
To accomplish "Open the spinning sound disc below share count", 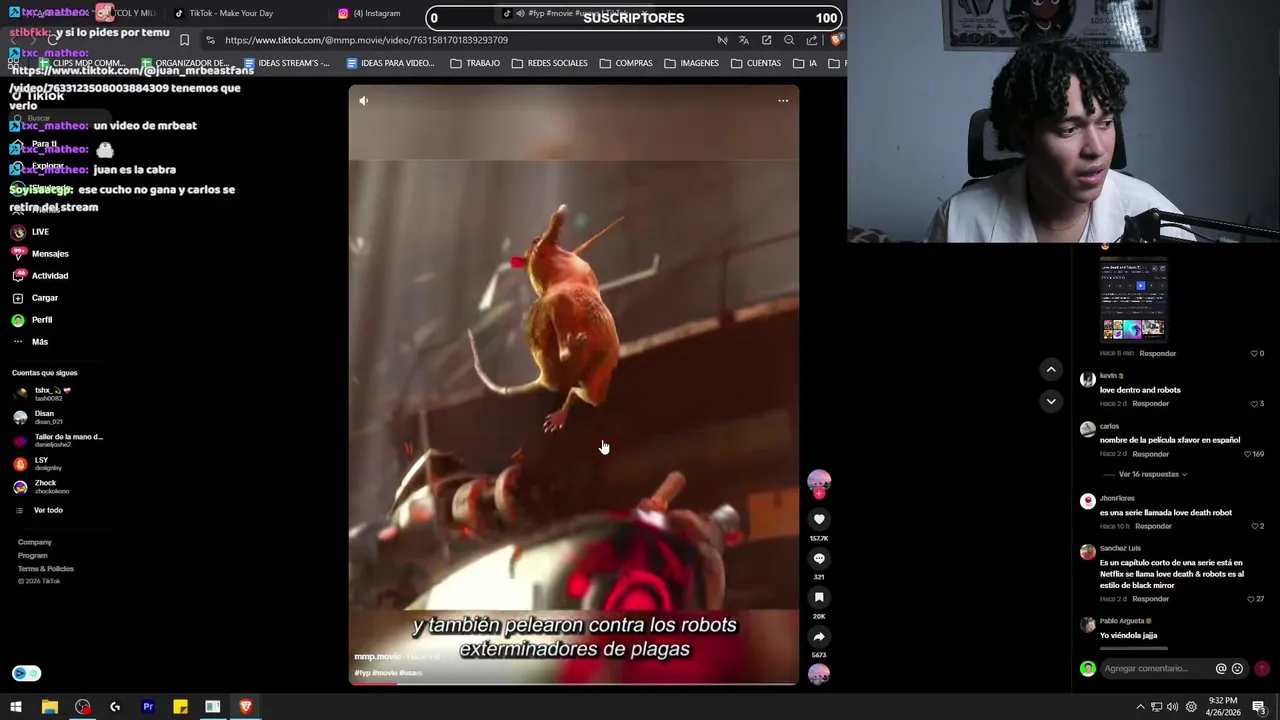I will click(x=819, y=674).
